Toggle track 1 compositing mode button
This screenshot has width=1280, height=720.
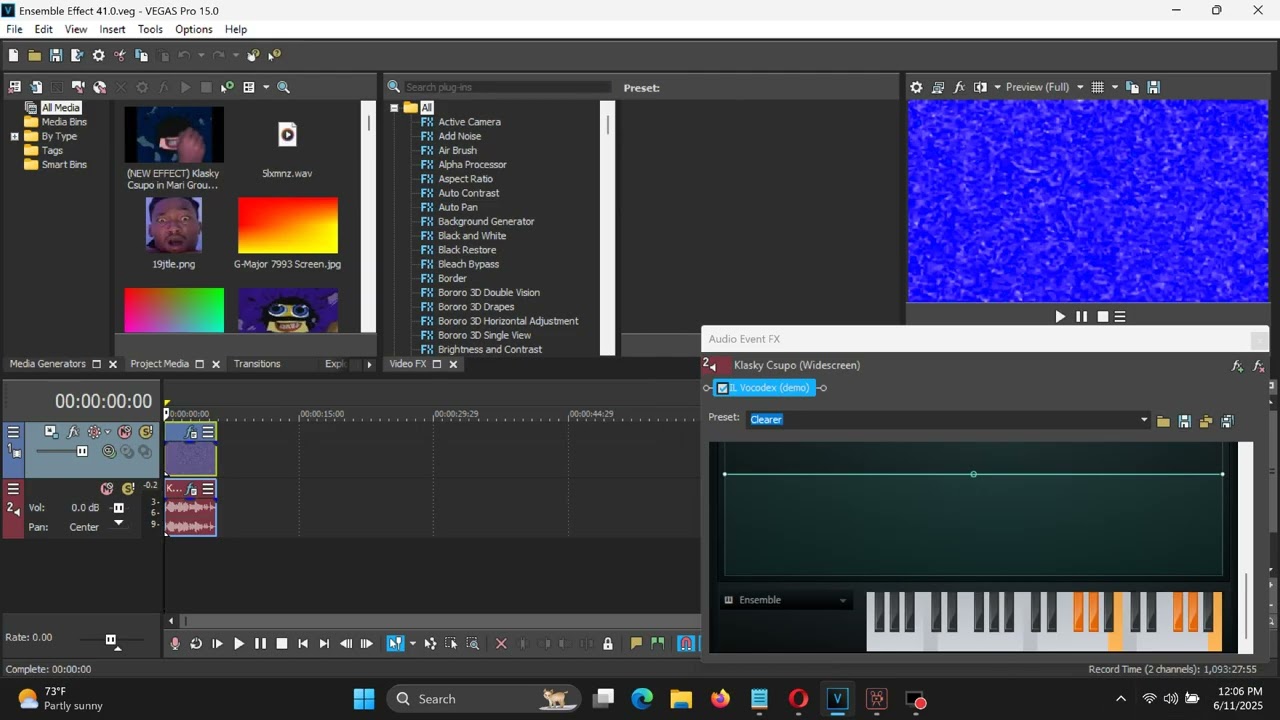(109, 452)
